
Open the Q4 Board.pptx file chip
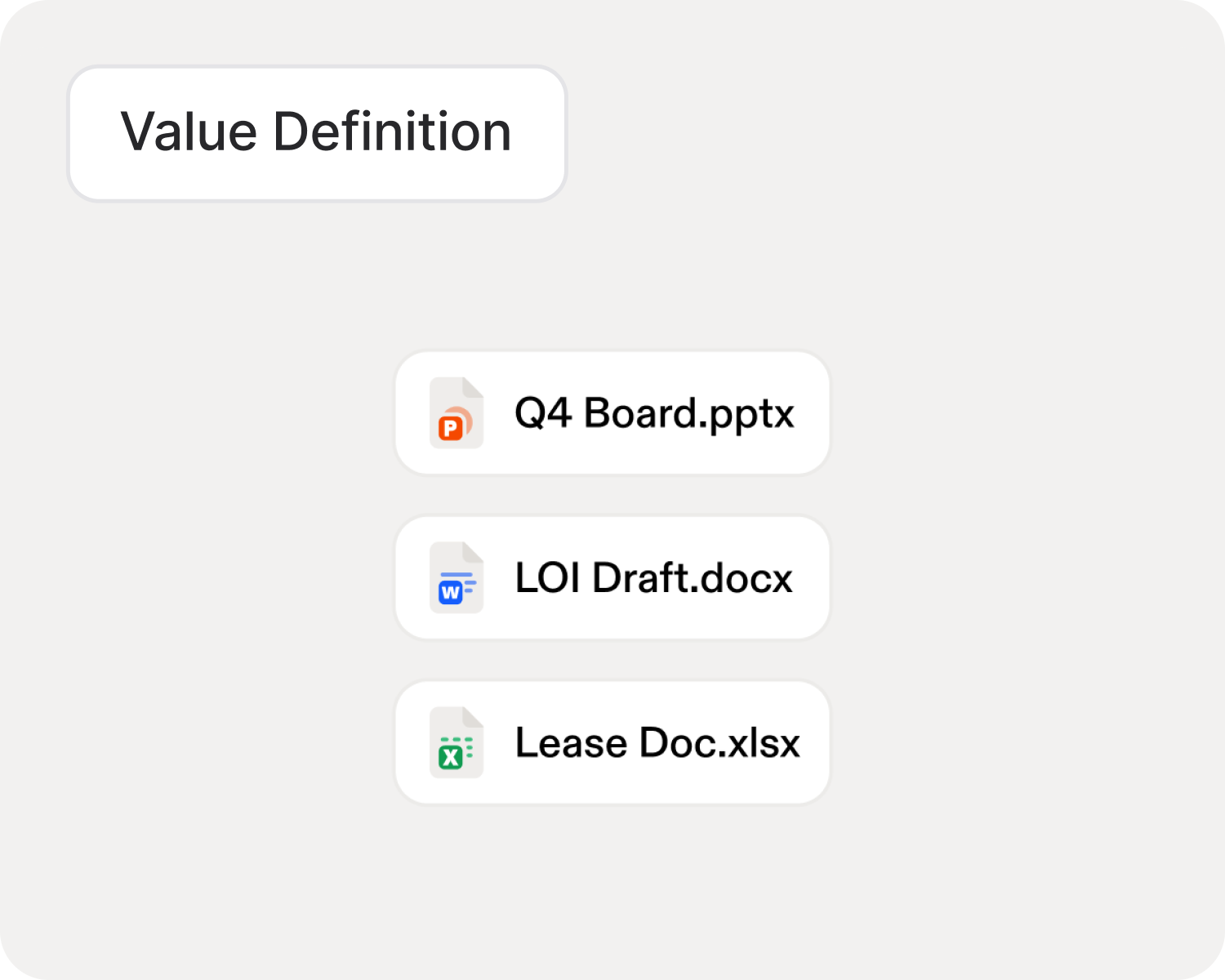(x=612, y=412)
